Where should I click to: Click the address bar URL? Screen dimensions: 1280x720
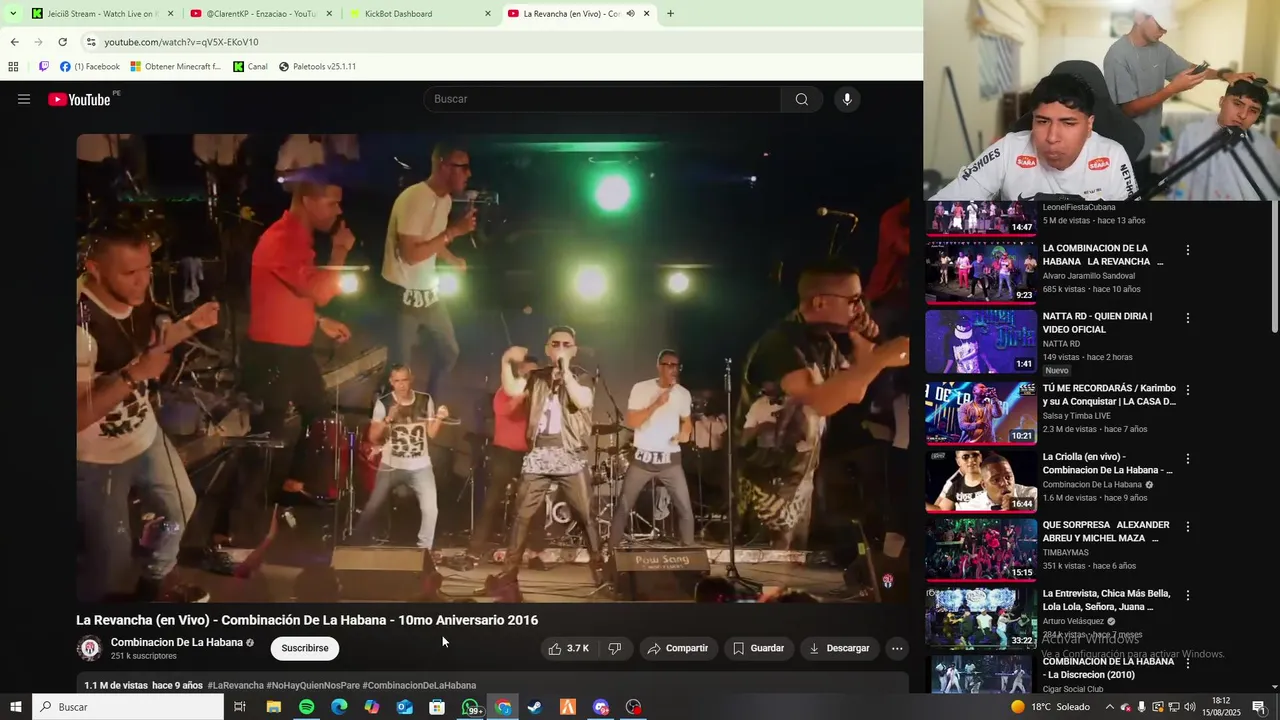tap(181, 42)
